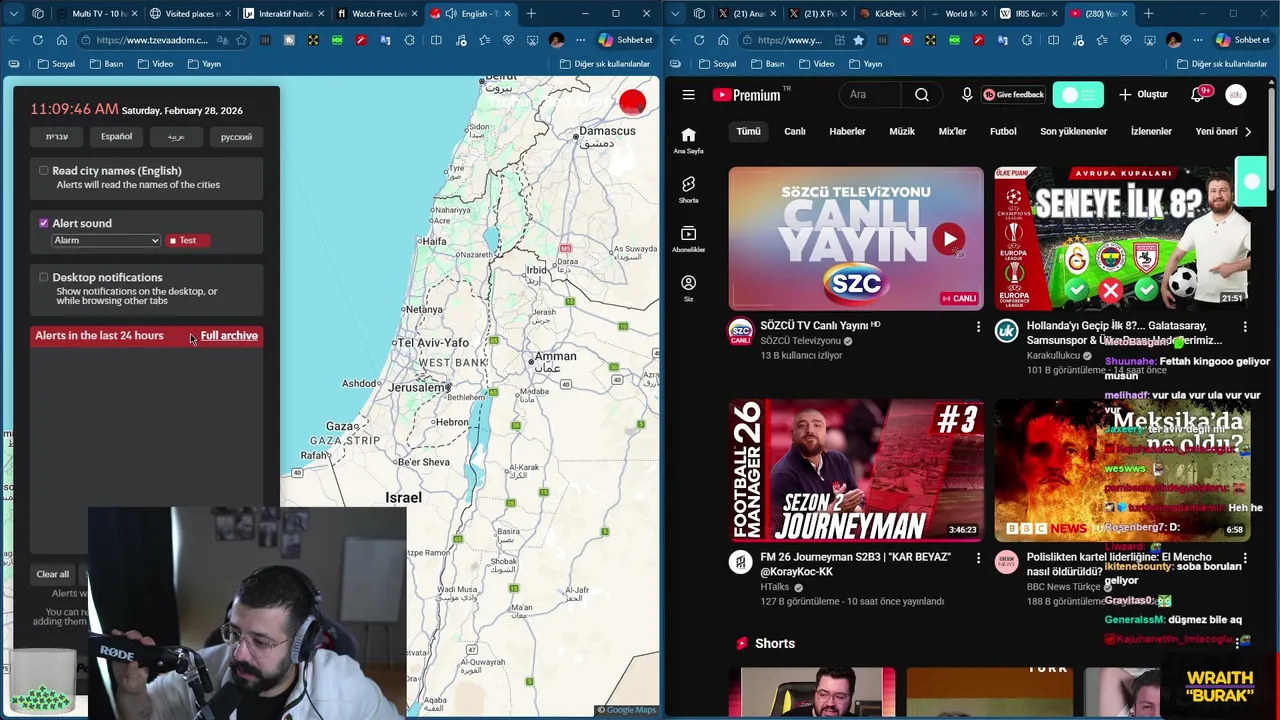Screen dimensions: 1280x720
Task: Open FM 26 Journeyman video thumbnail
Action: [856, 470]
